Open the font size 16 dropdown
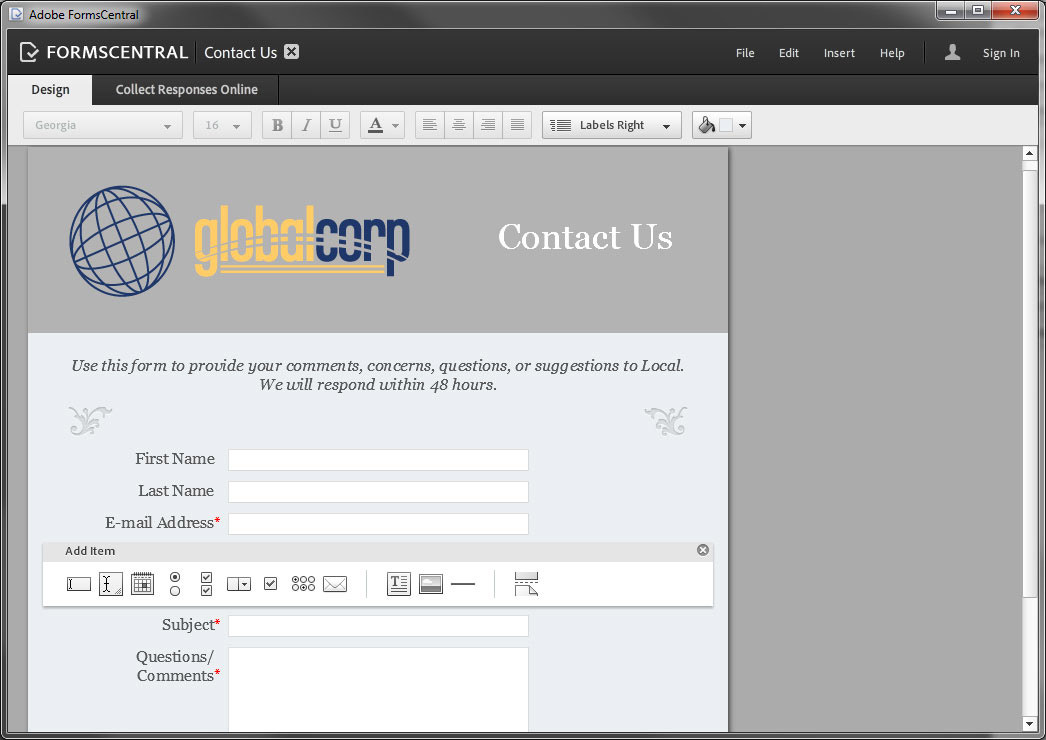This screenshot has width=1046, height=740. point(222,125)
